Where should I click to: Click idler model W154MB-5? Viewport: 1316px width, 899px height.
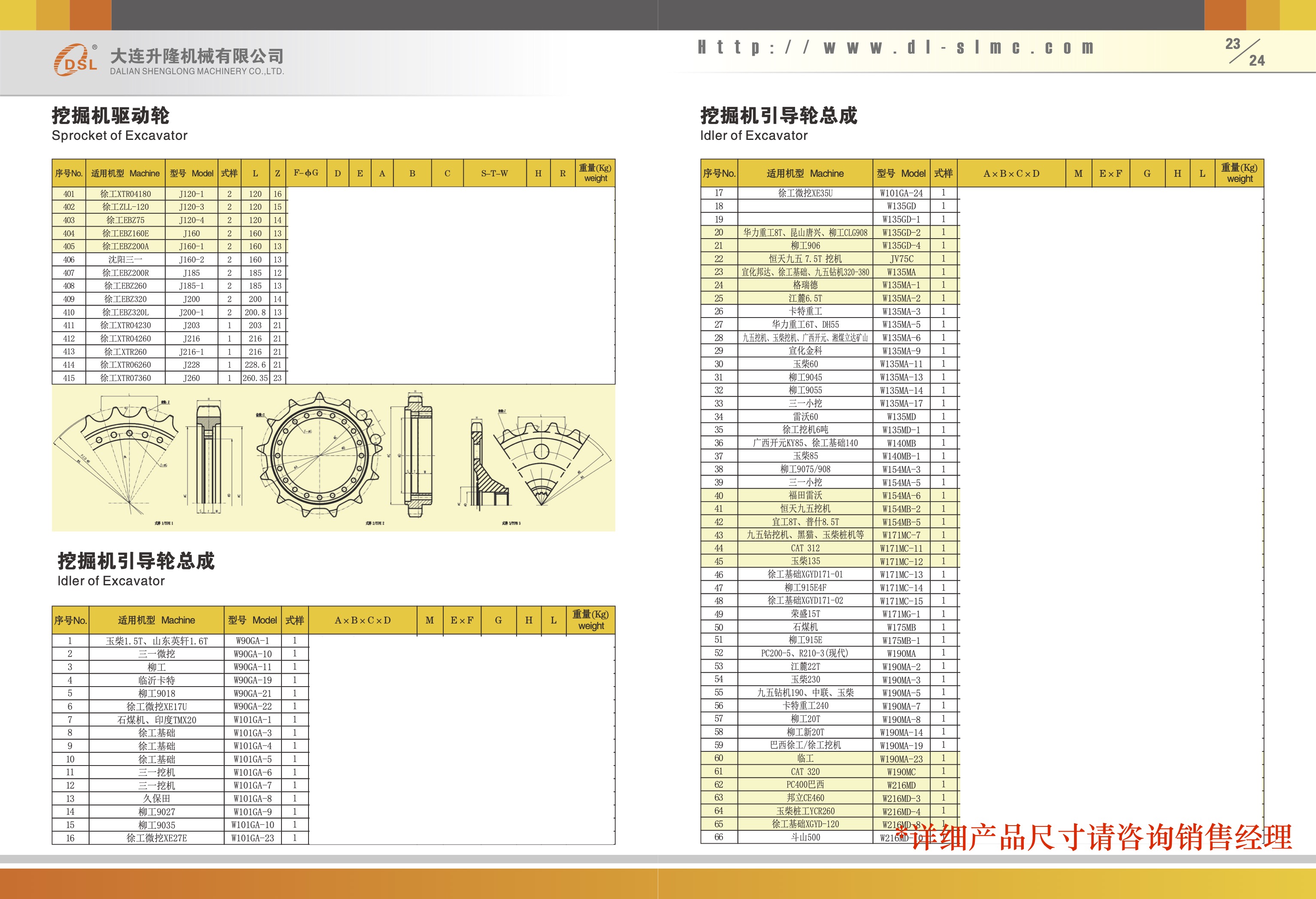pos(901,522)
